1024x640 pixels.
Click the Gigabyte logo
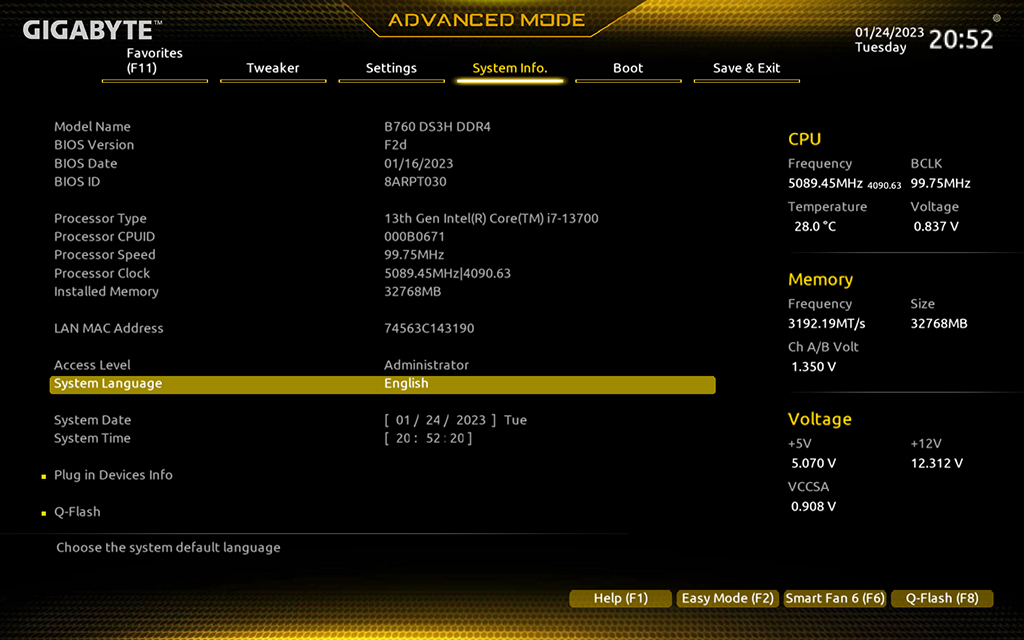[92, 29]
